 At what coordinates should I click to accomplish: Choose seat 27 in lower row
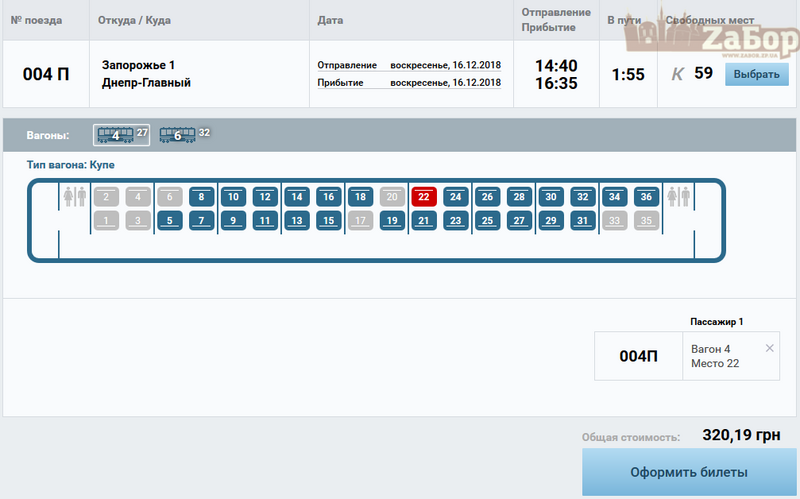(519, 220)
